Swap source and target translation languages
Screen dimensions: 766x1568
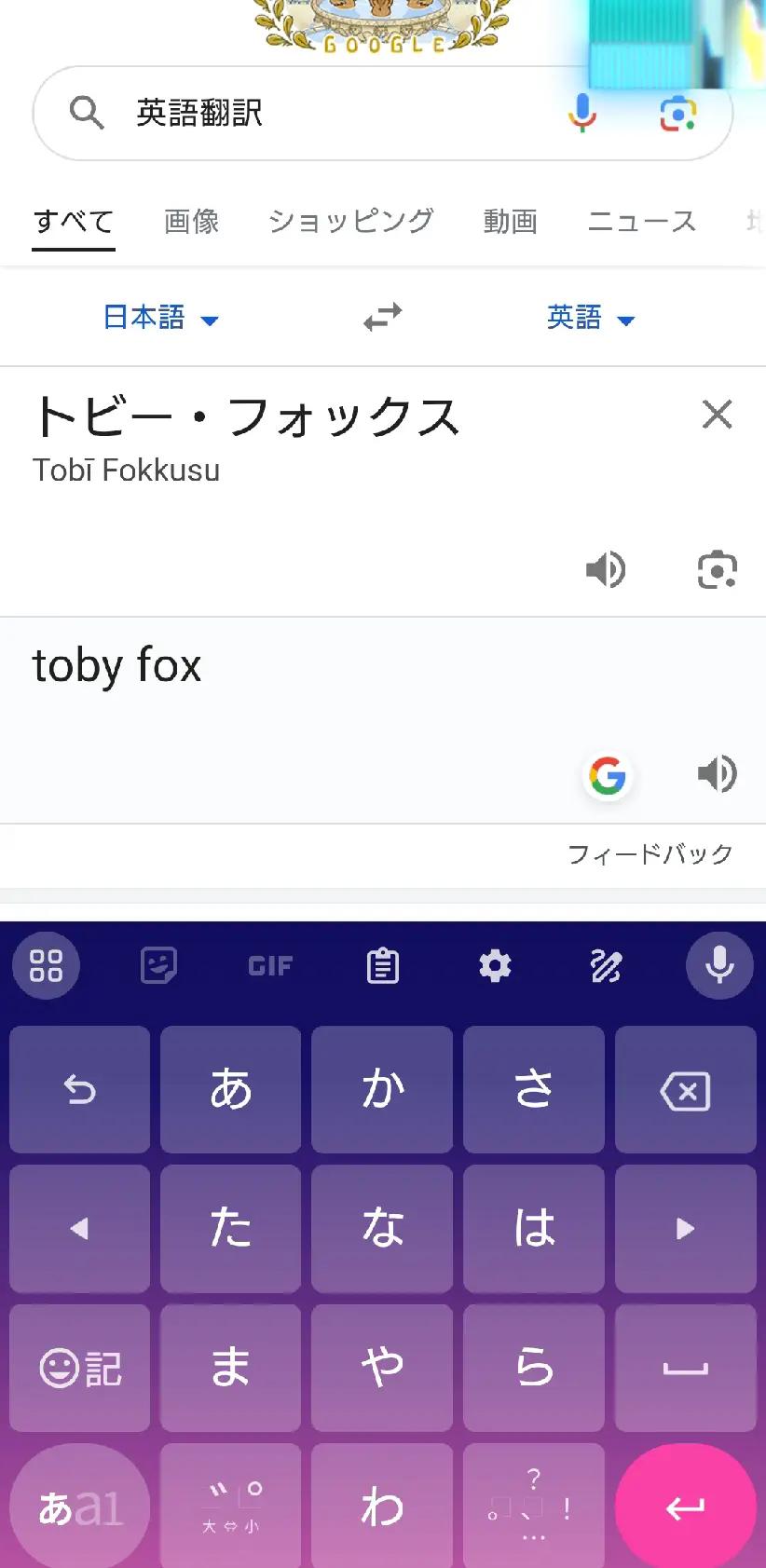coord(382,318)
